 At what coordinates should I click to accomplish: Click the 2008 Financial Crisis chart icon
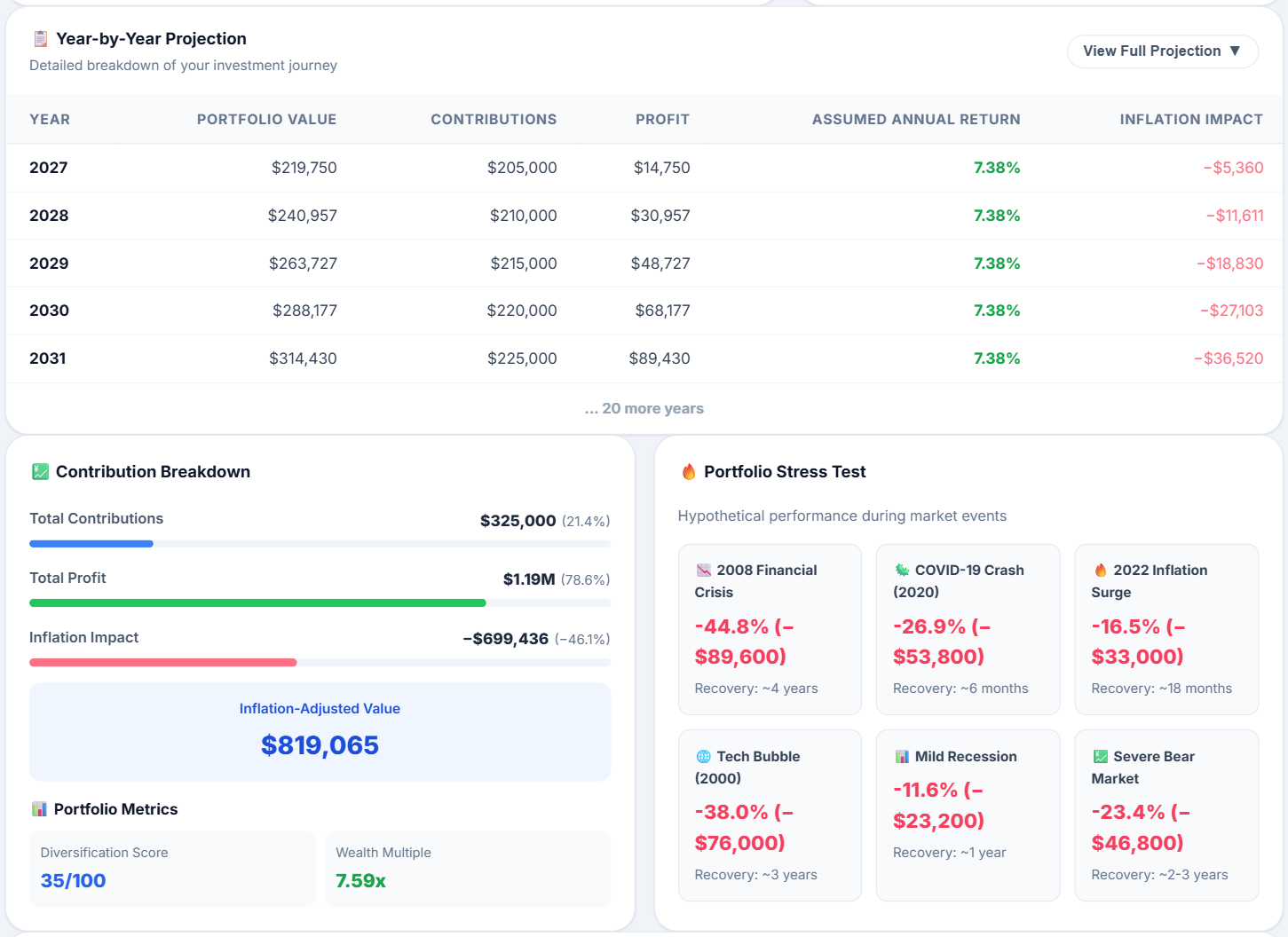(704, 571)
